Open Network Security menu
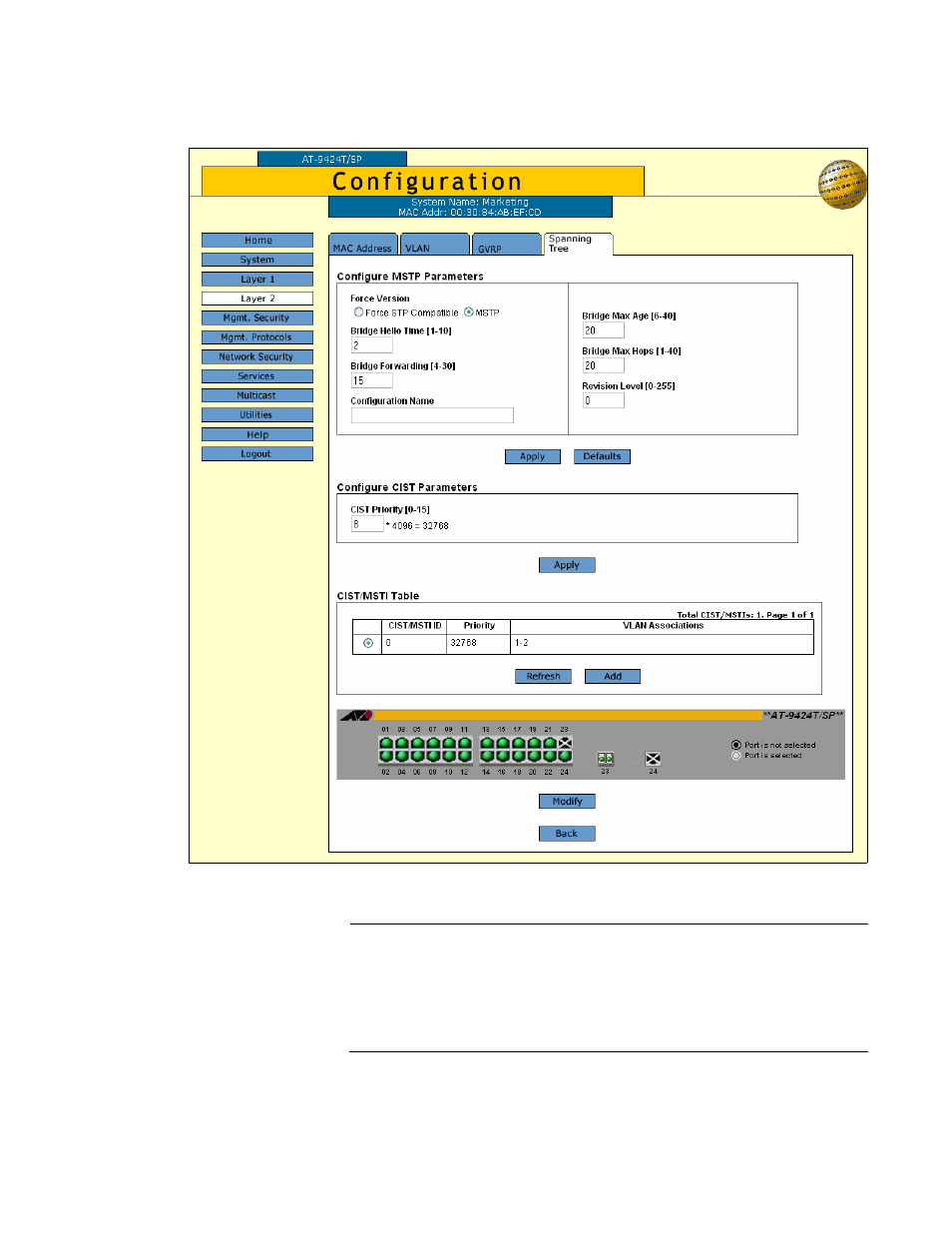The height and width of the screenshot is (1233, 952). (x=257, y=356)
